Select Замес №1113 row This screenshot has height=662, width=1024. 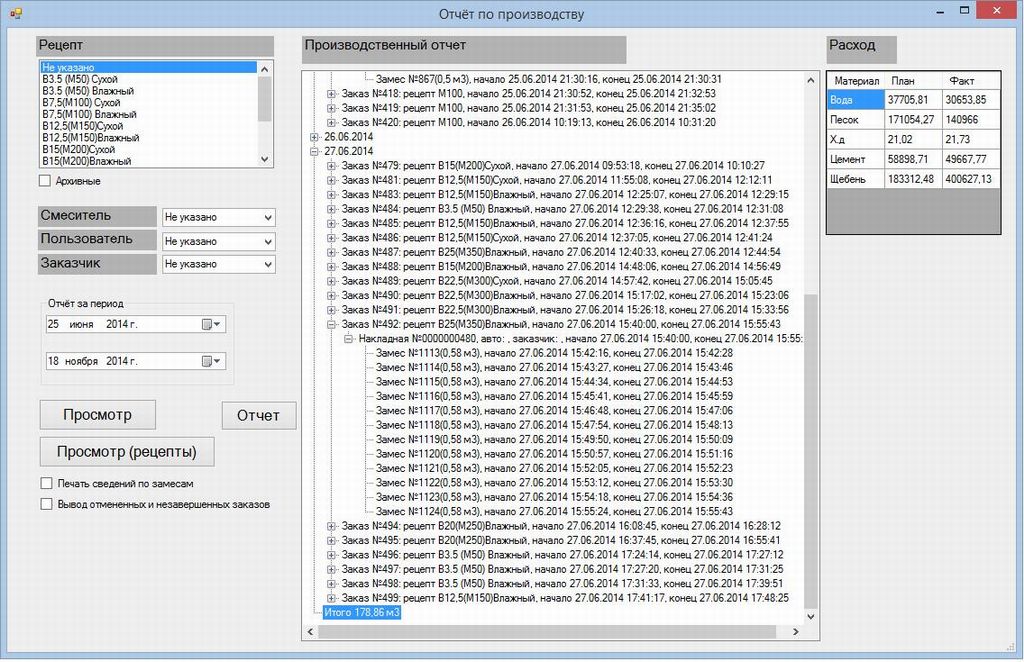click(x=554, y=353)
